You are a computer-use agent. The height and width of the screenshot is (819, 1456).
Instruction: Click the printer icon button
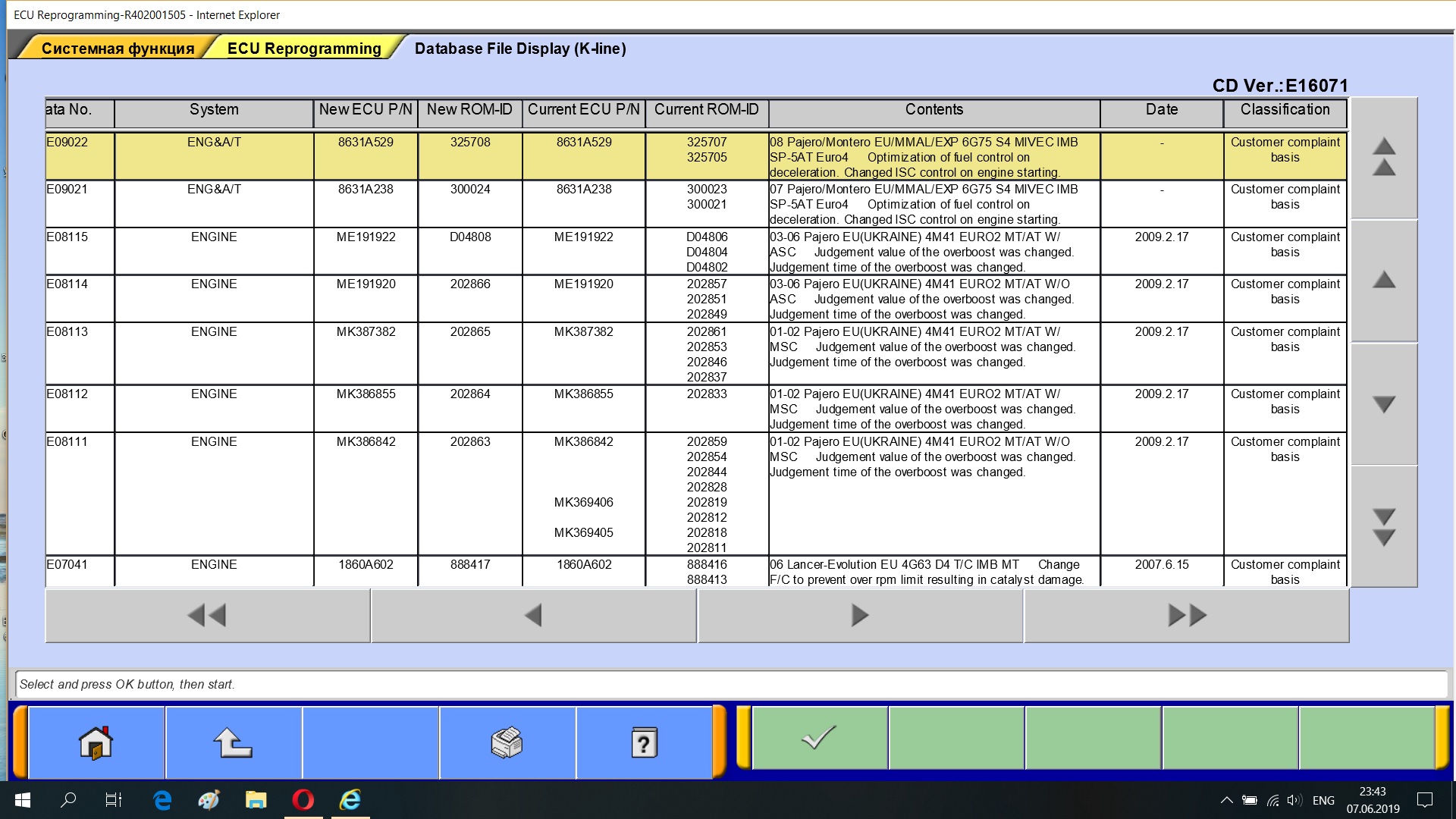pos(507,742)
